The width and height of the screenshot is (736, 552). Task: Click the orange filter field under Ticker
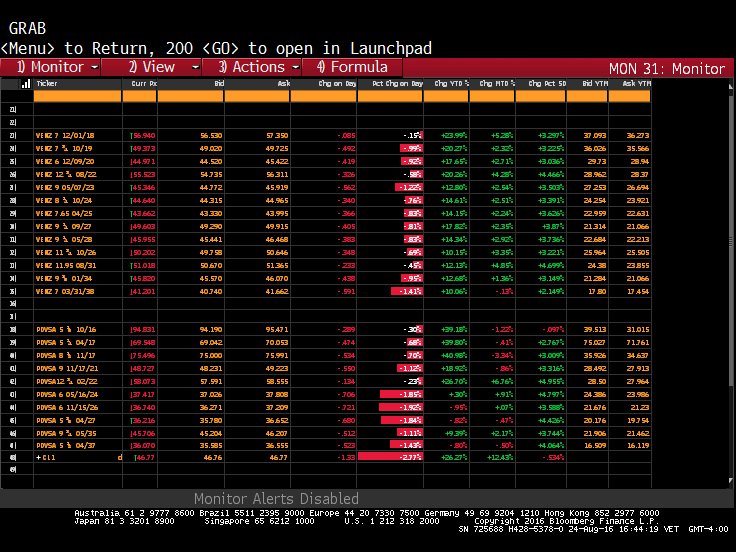pos(77,96)
